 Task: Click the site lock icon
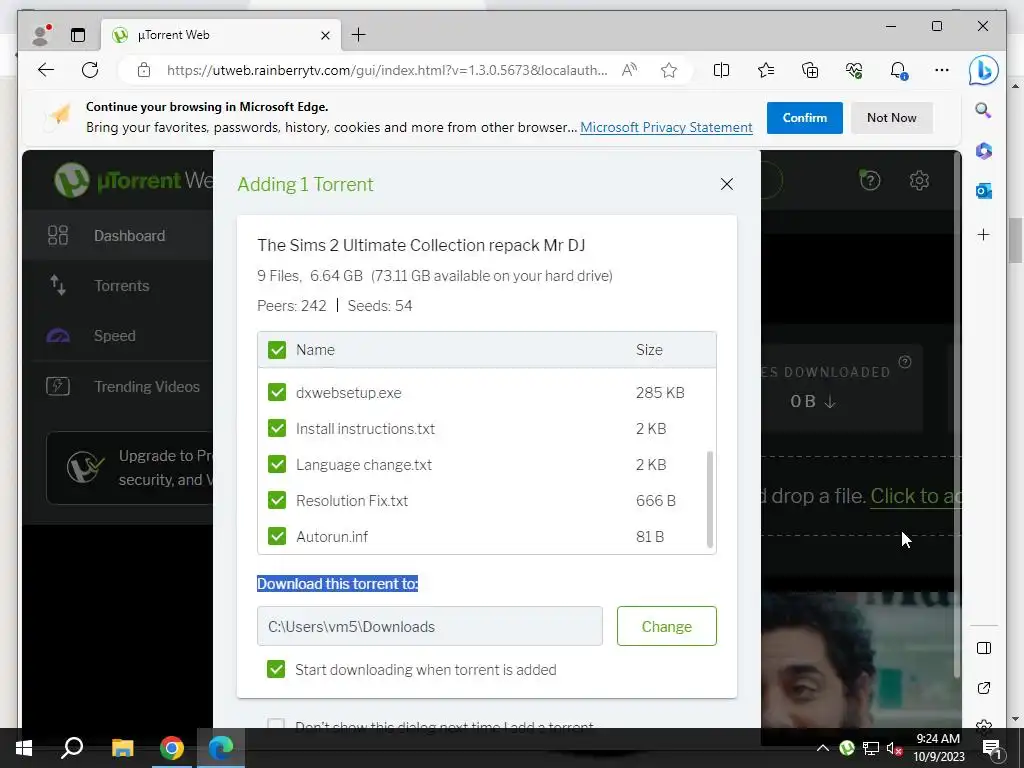click(x=144, y=70)
